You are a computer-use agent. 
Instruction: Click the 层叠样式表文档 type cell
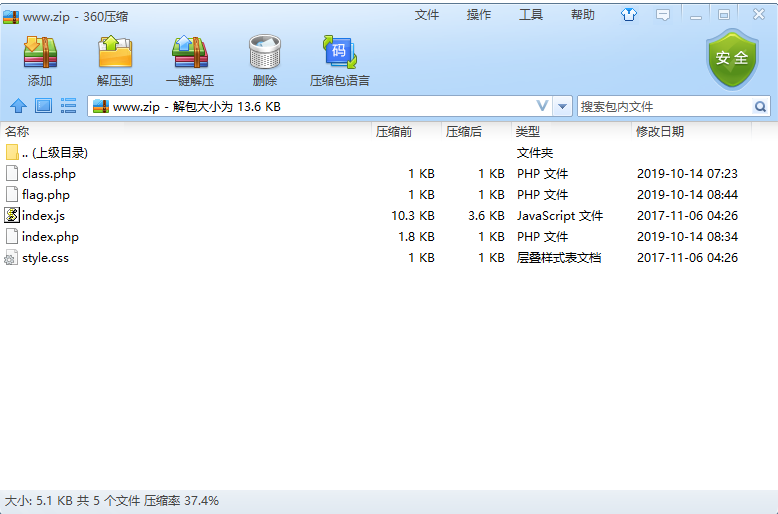[559, 258]
